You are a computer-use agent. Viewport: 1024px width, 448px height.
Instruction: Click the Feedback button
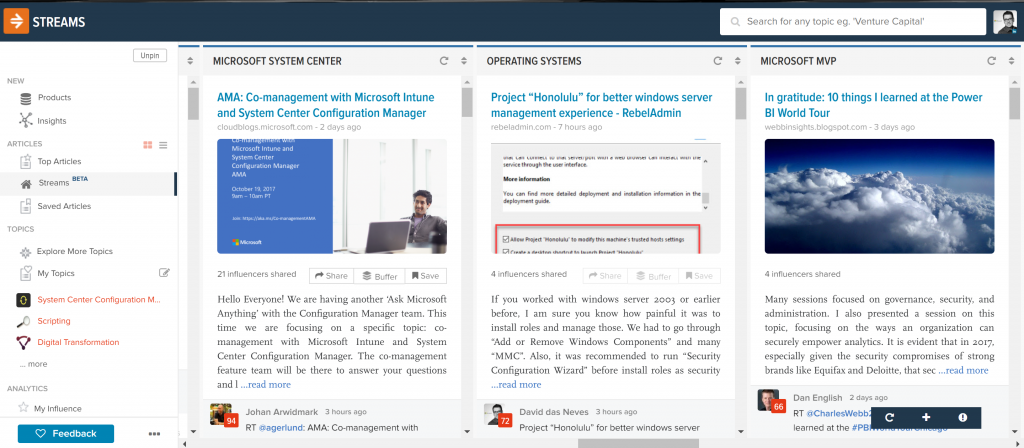[66, 434]
